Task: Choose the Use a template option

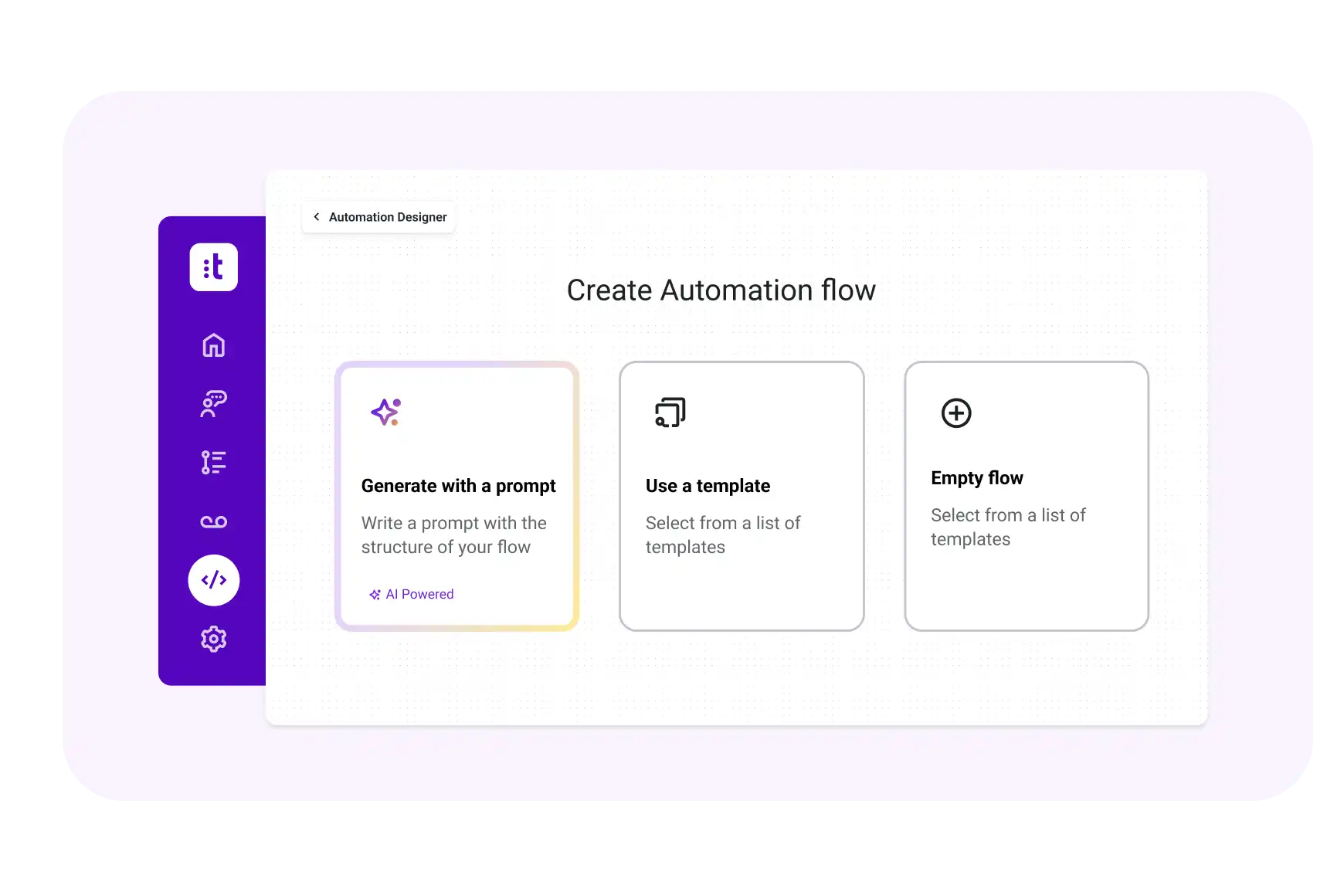Action: click(742, 494)
